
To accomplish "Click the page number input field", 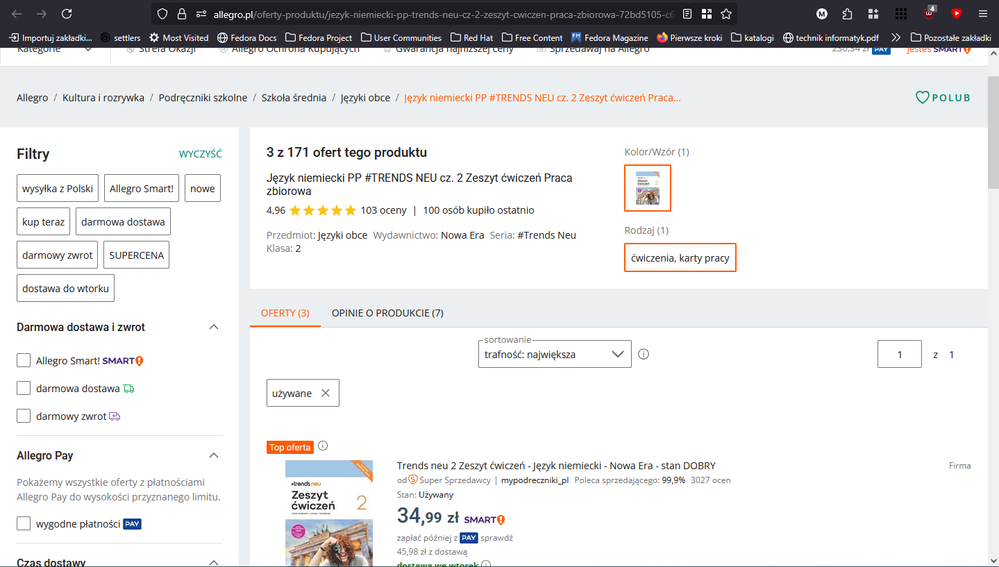I will tap(900, 354).
